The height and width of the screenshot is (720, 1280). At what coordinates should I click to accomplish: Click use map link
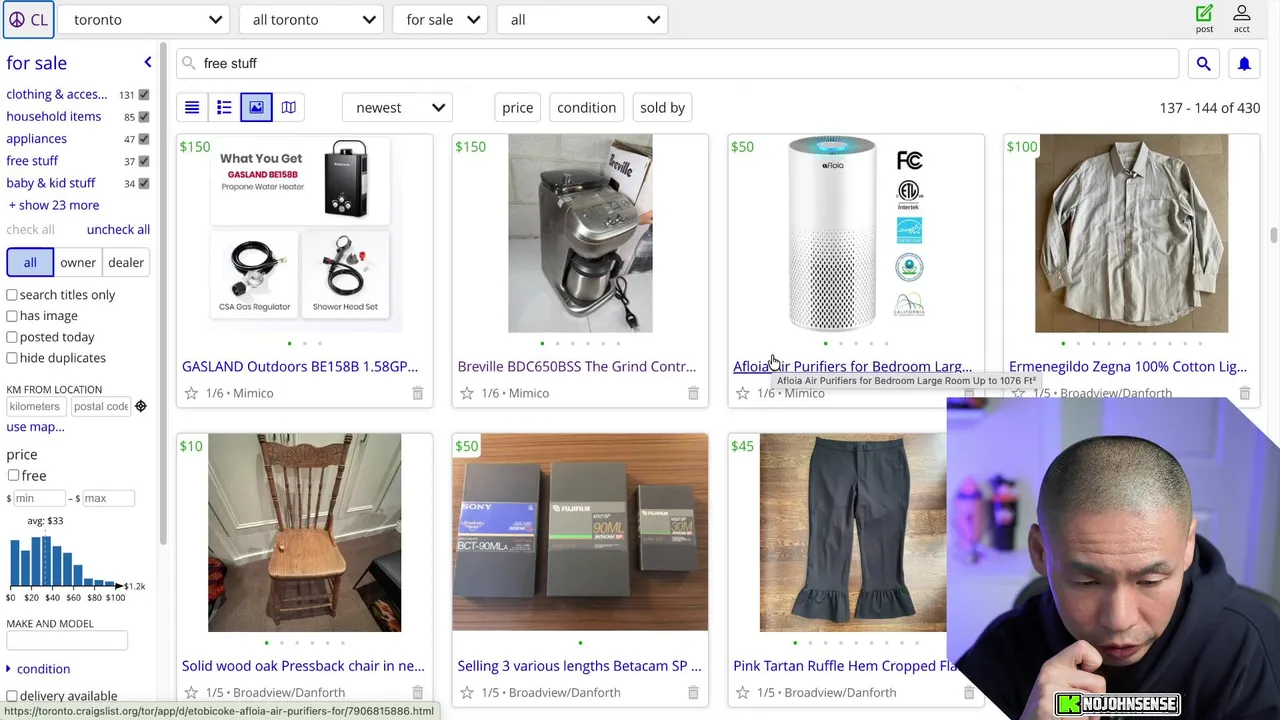tap(35, 427)
